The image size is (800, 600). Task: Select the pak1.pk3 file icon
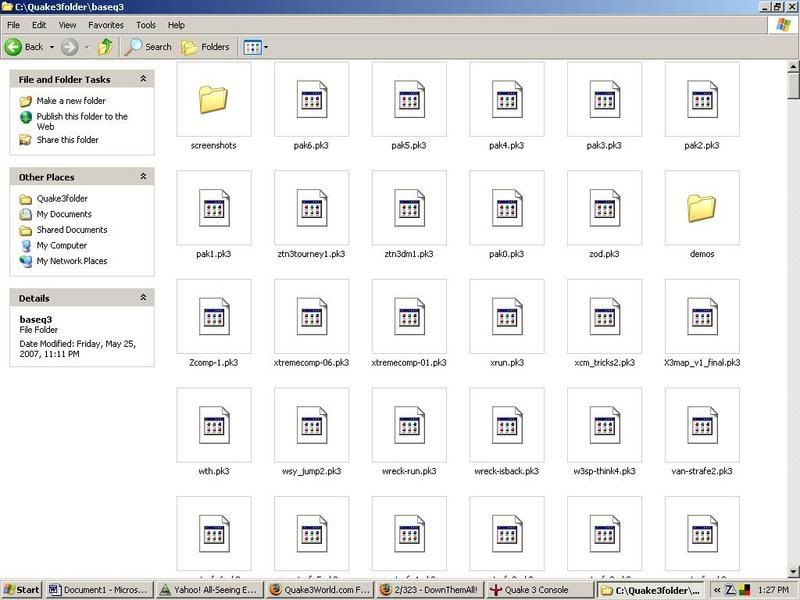pos(214,208)
